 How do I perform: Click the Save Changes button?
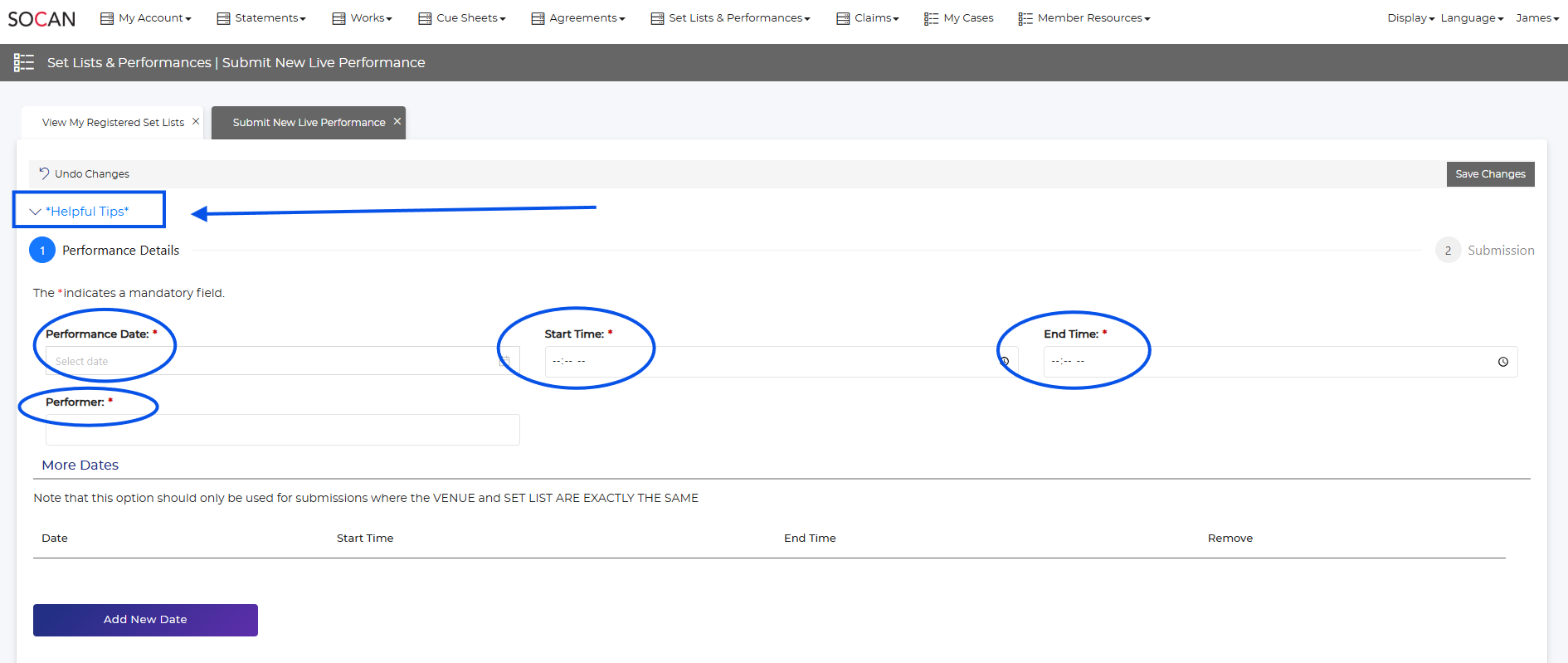1489,174
